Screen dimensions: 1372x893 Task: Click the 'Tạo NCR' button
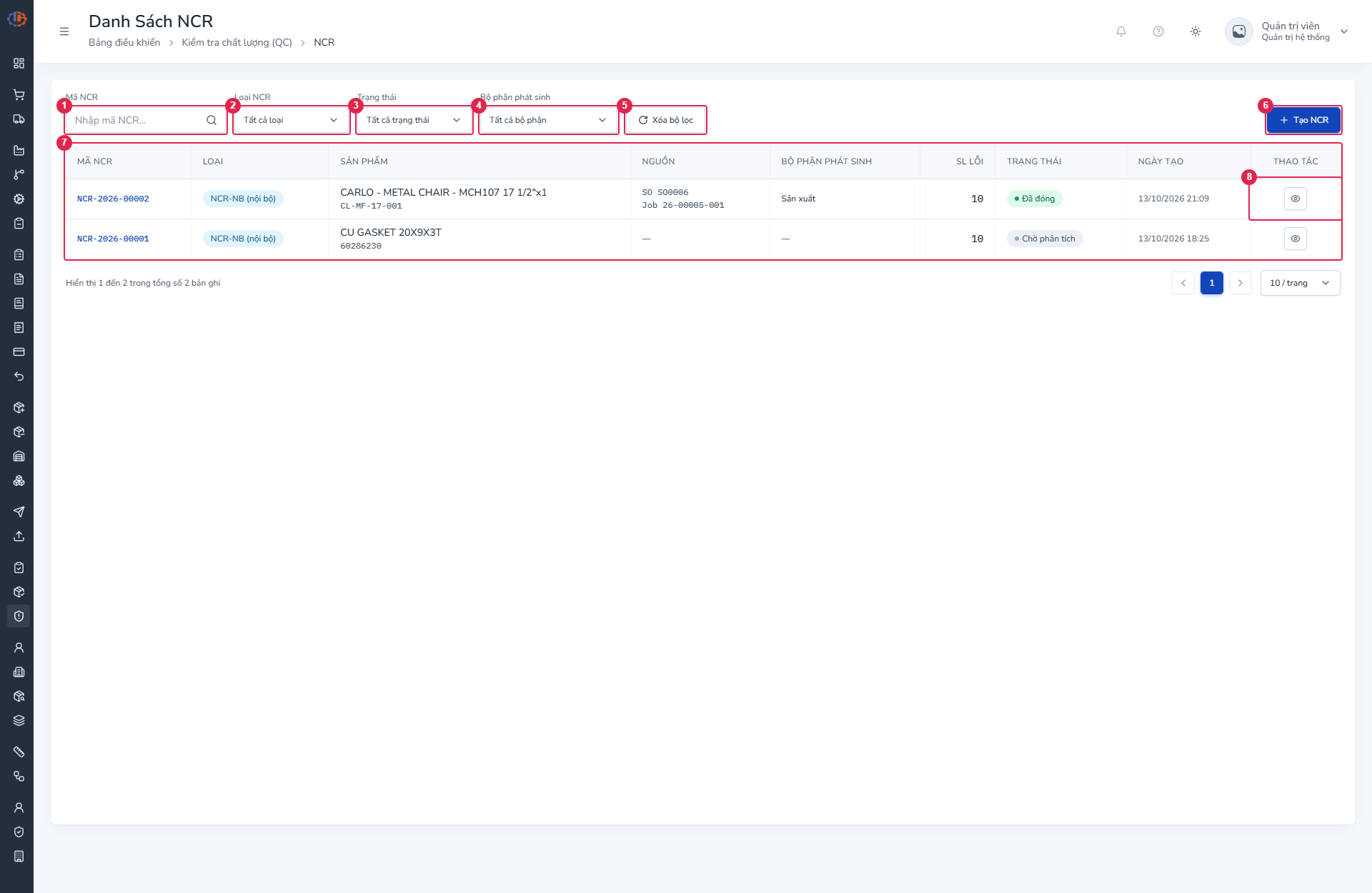1303,120
